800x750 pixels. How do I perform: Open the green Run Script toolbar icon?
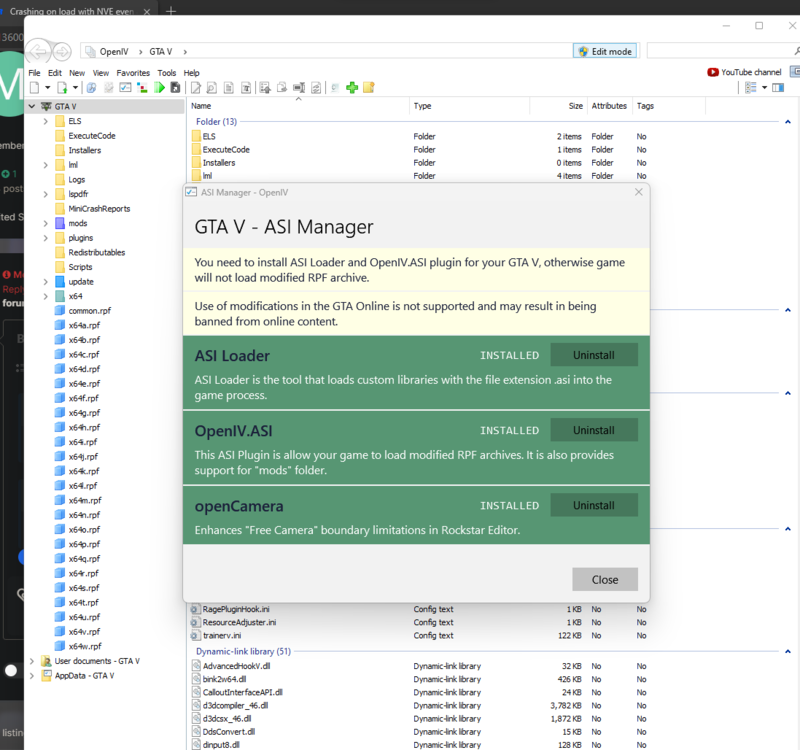(x=160, y=87)
